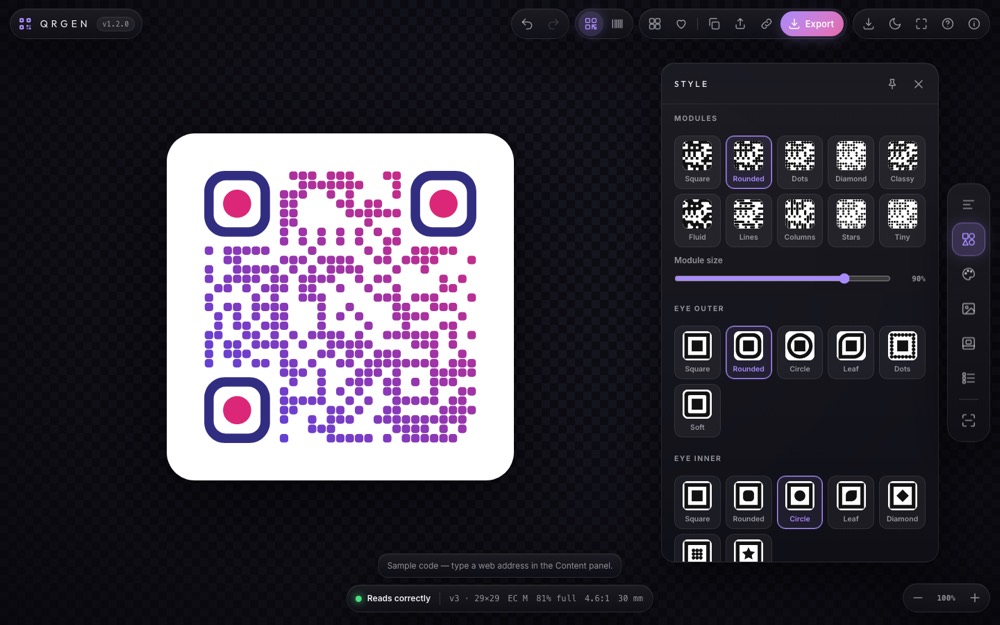Open the list settings panel in sidebar
The image size is (1000, 625).
point(968,378)
